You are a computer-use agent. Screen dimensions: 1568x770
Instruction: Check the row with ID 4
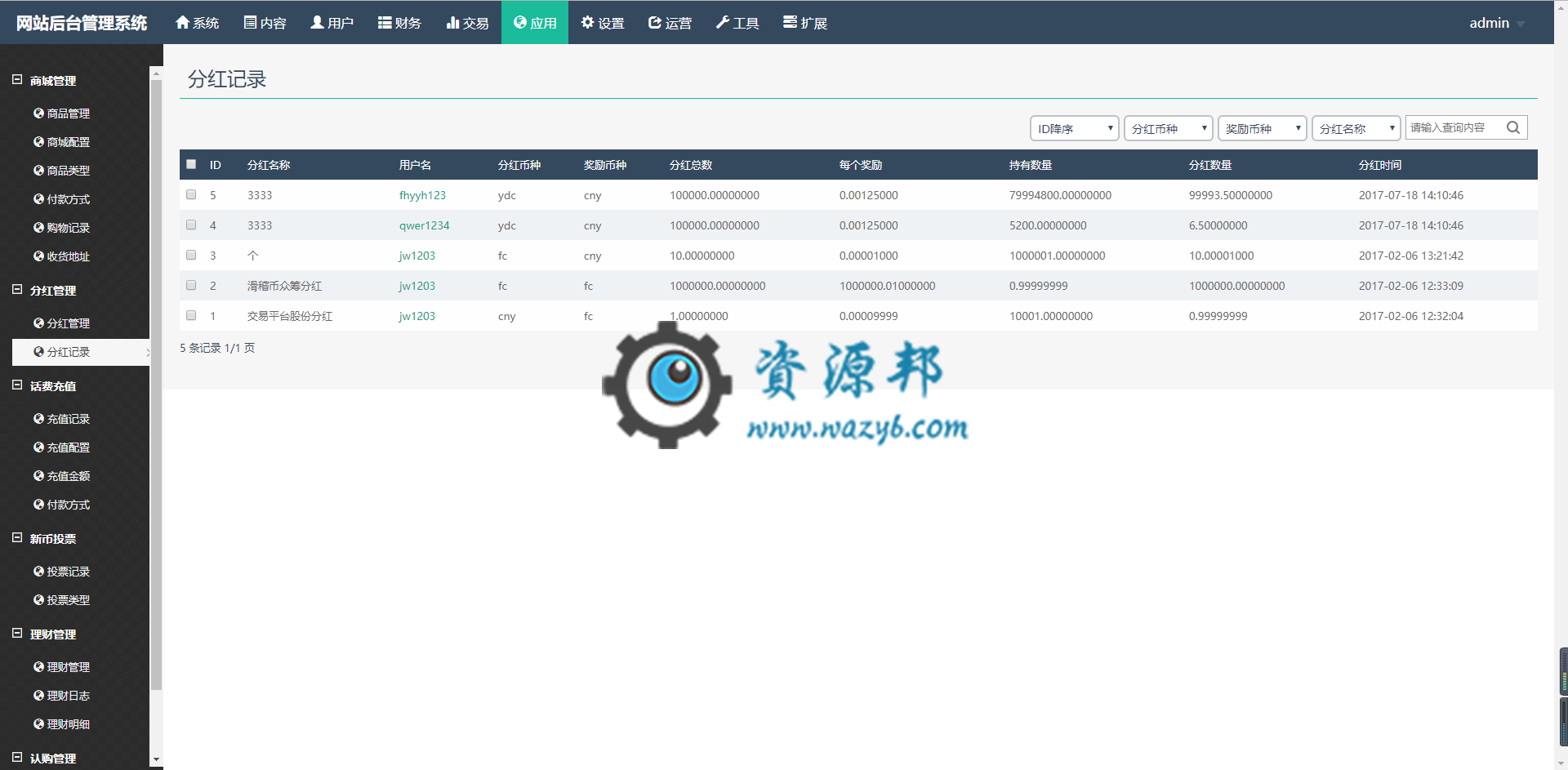191,225
